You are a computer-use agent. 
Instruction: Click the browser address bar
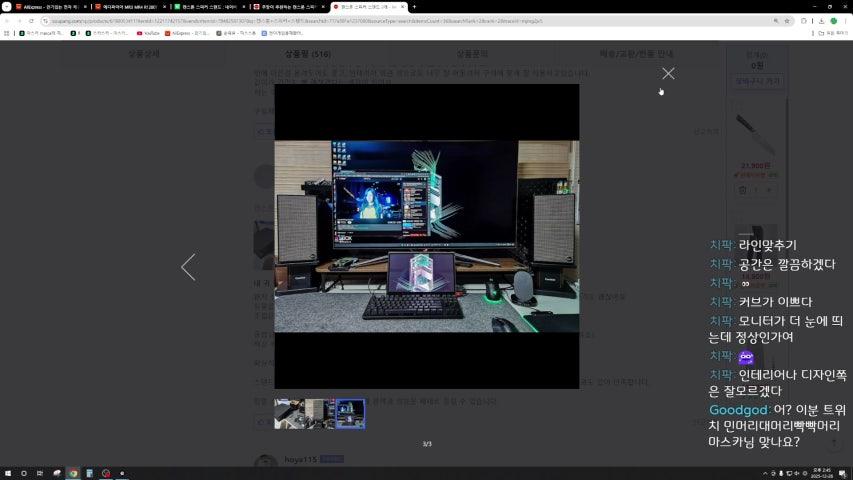(400, 20)
